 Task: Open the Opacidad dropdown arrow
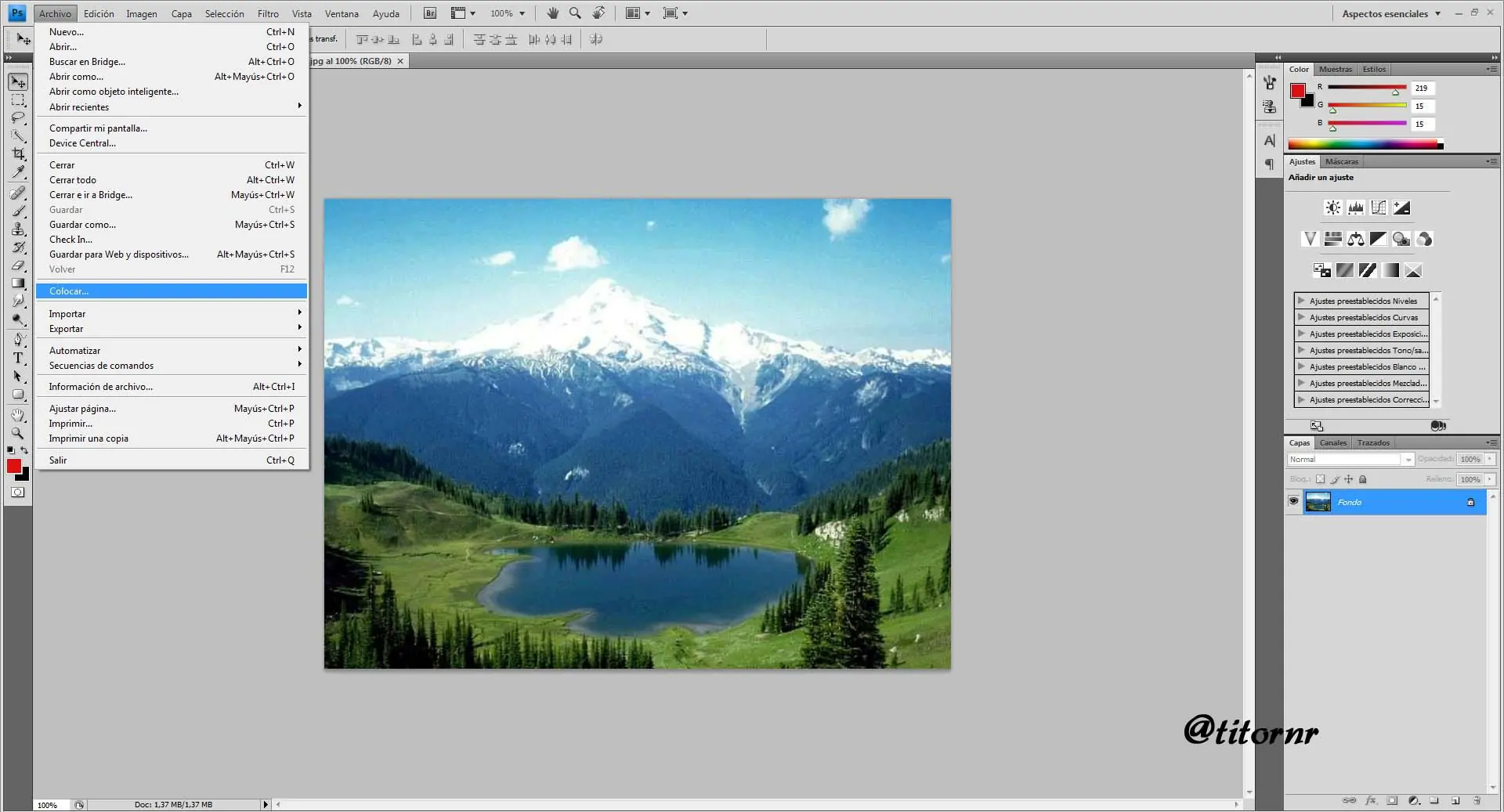coord(1491,460)
